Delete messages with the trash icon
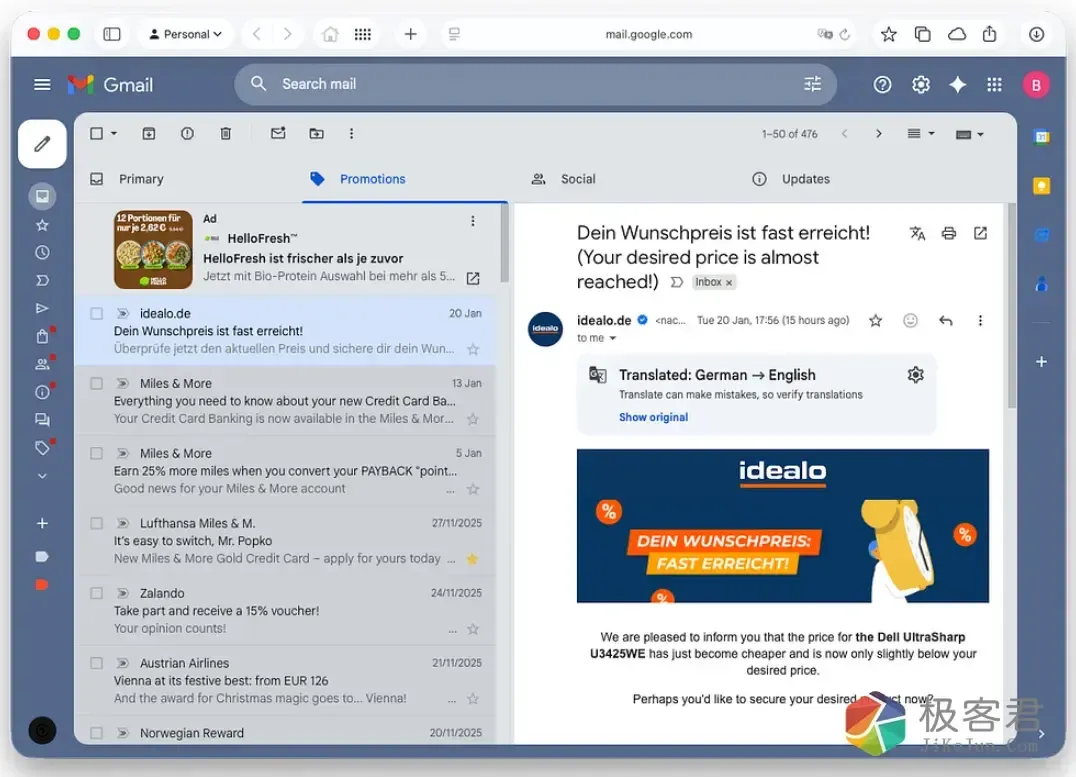The width and height of the screenshot is (1076, 777). coord(225,133)
